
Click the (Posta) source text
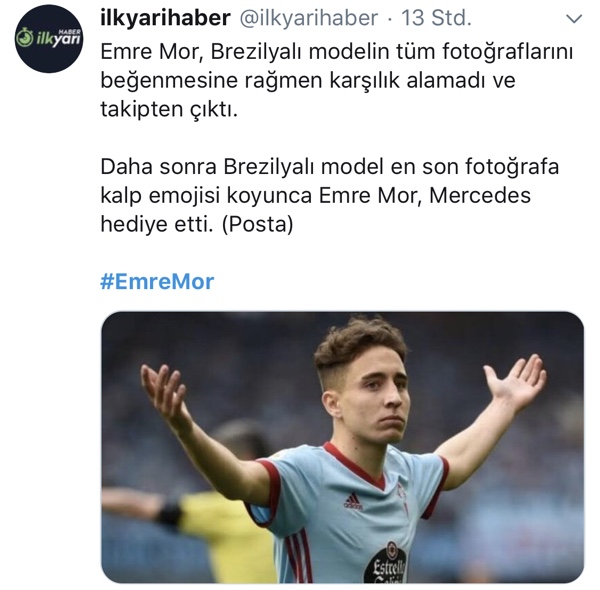click(x=258, y=224)
